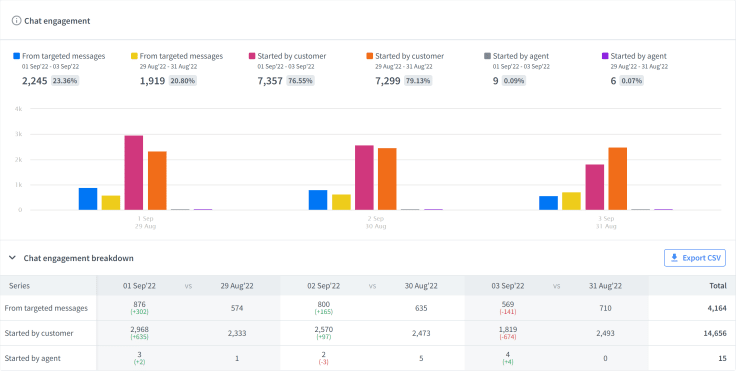The height and width of the screenshot is (371, 736).
Task: Click the yellow bar for 30 Aug
Action: click(x=341, y=202)
